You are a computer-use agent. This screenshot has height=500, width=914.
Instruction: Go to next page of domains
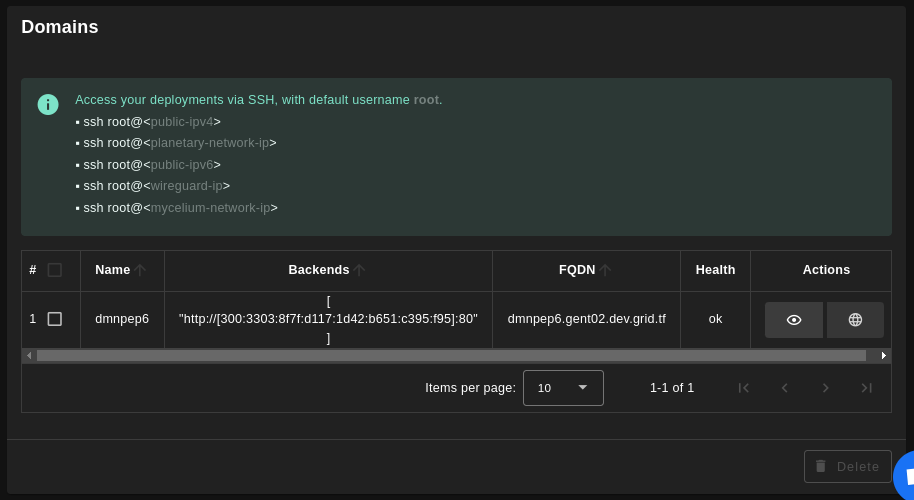pyautogui.click(x=826, y=388)
